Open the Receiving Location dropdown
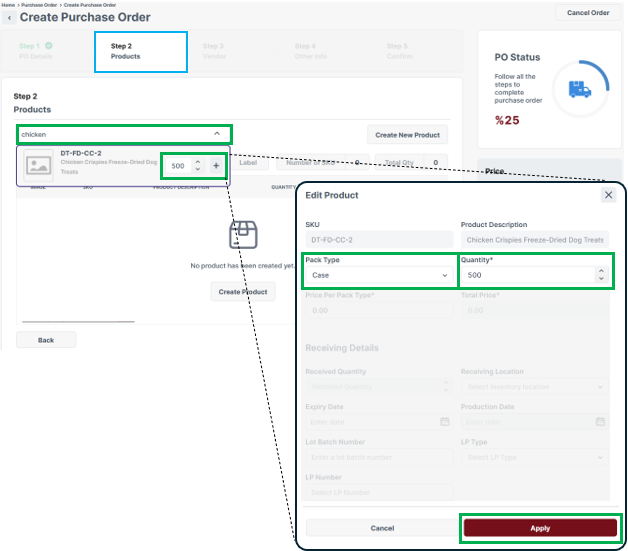Viewport: 628px width, 551px height. pyautogui.click(x=533, y=387)
